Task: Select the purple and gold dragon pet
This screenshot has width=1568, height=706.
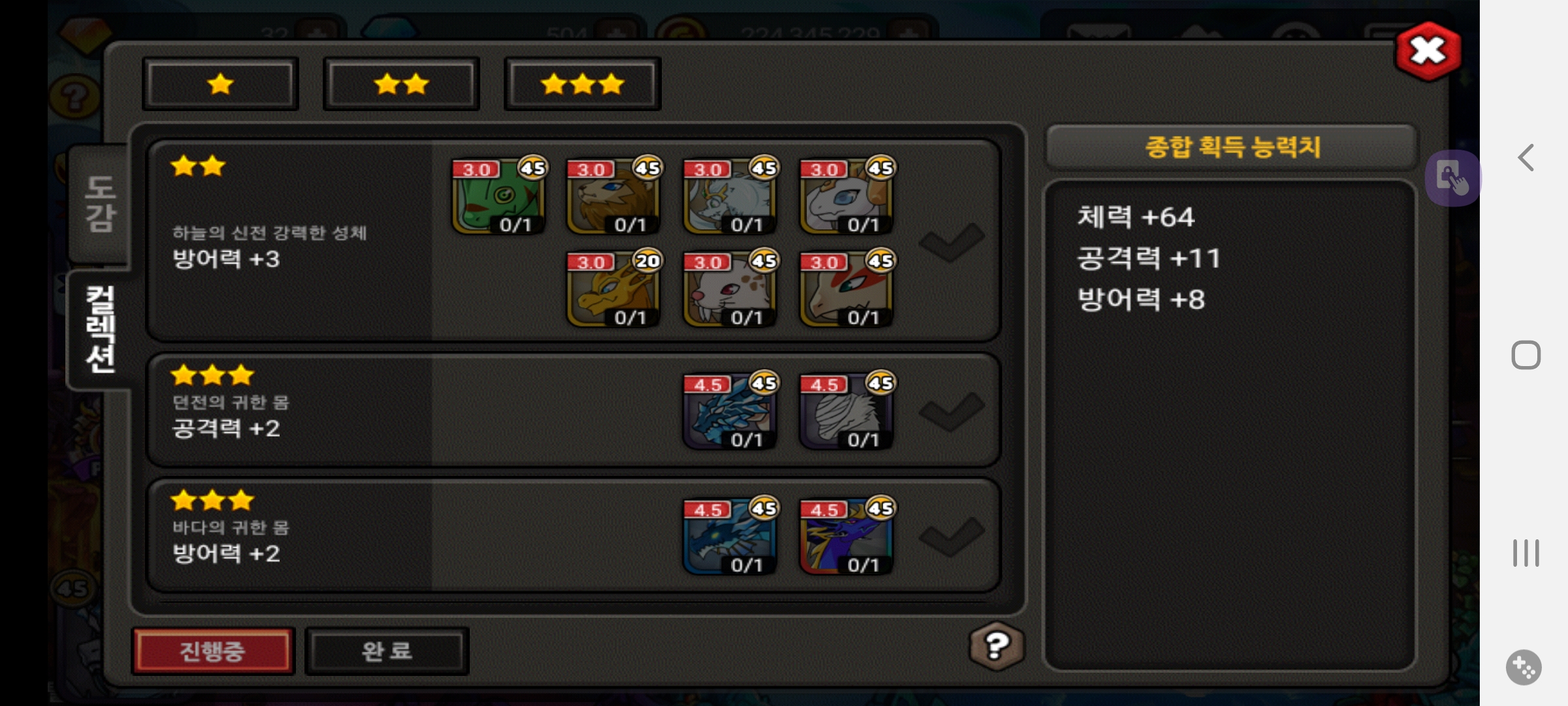Action: point(847,537)
